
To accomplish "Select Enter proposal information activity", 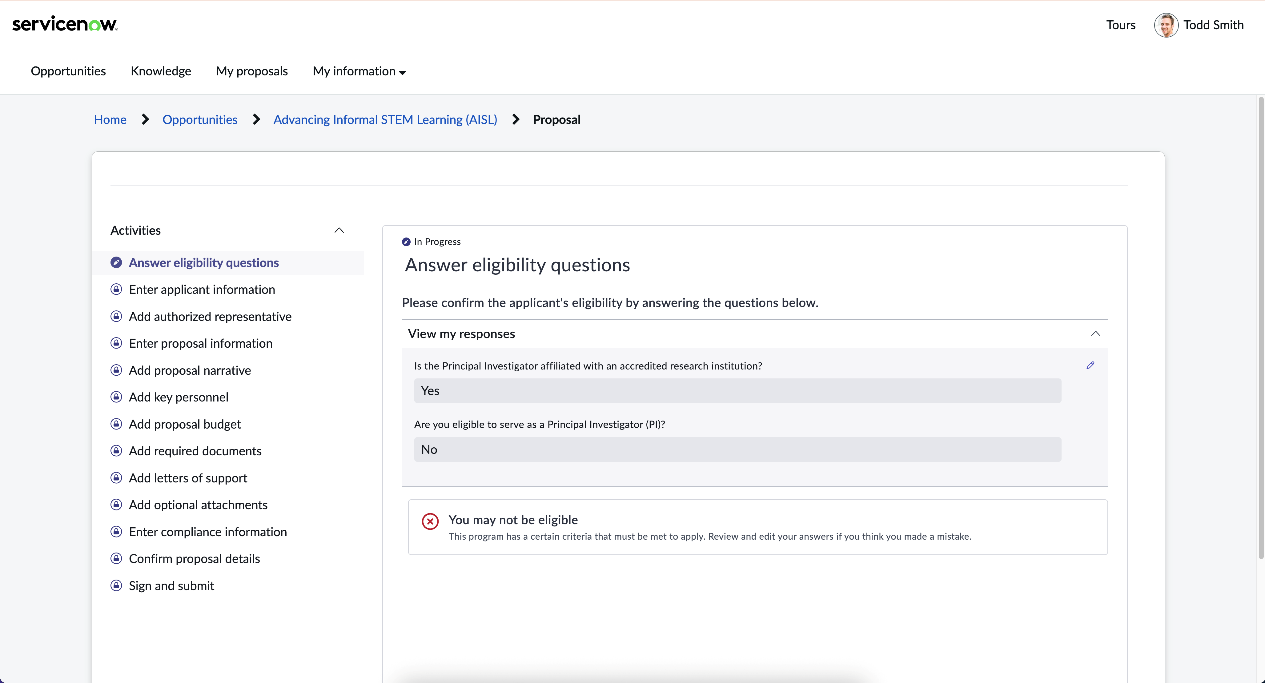I will (x=201, y=344).
